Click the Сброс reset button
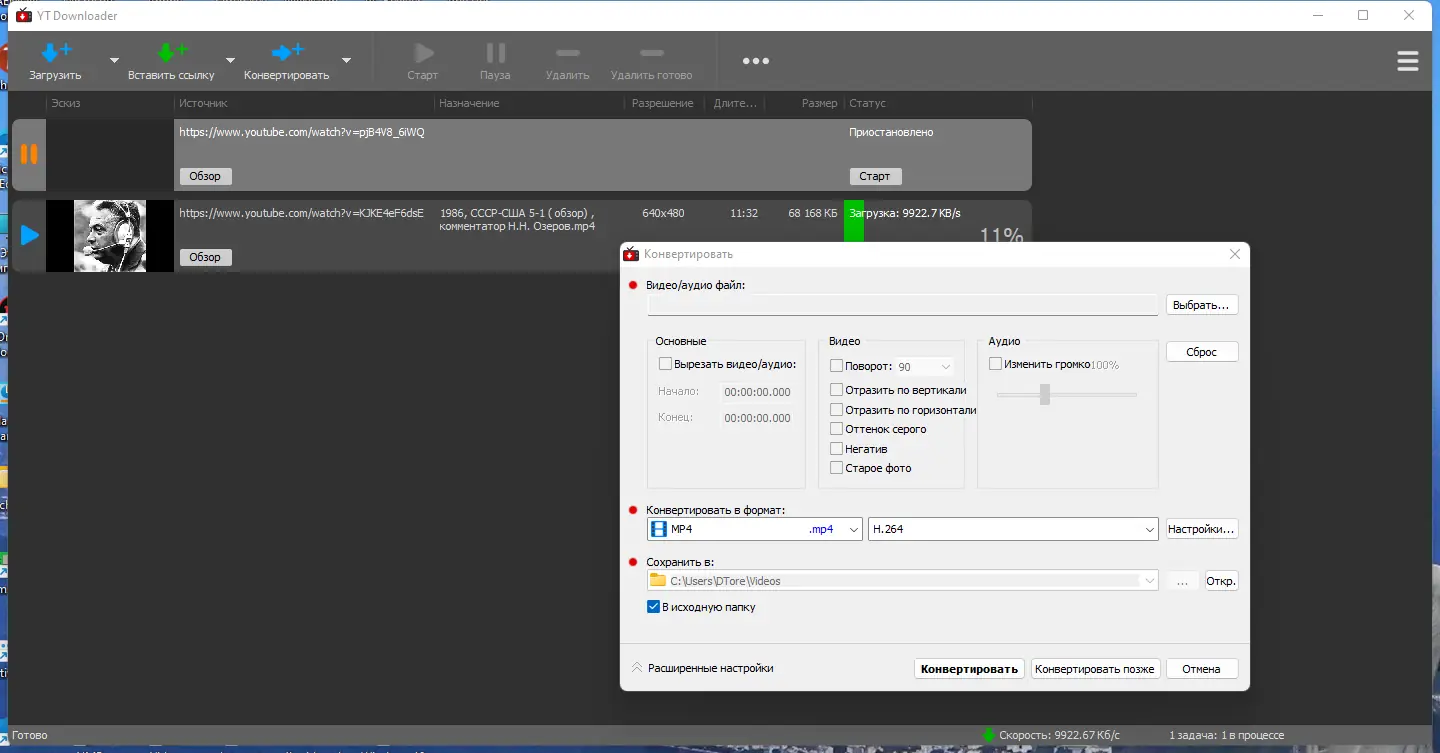This screenshot has width=1440, height=753. [1202, 352]
